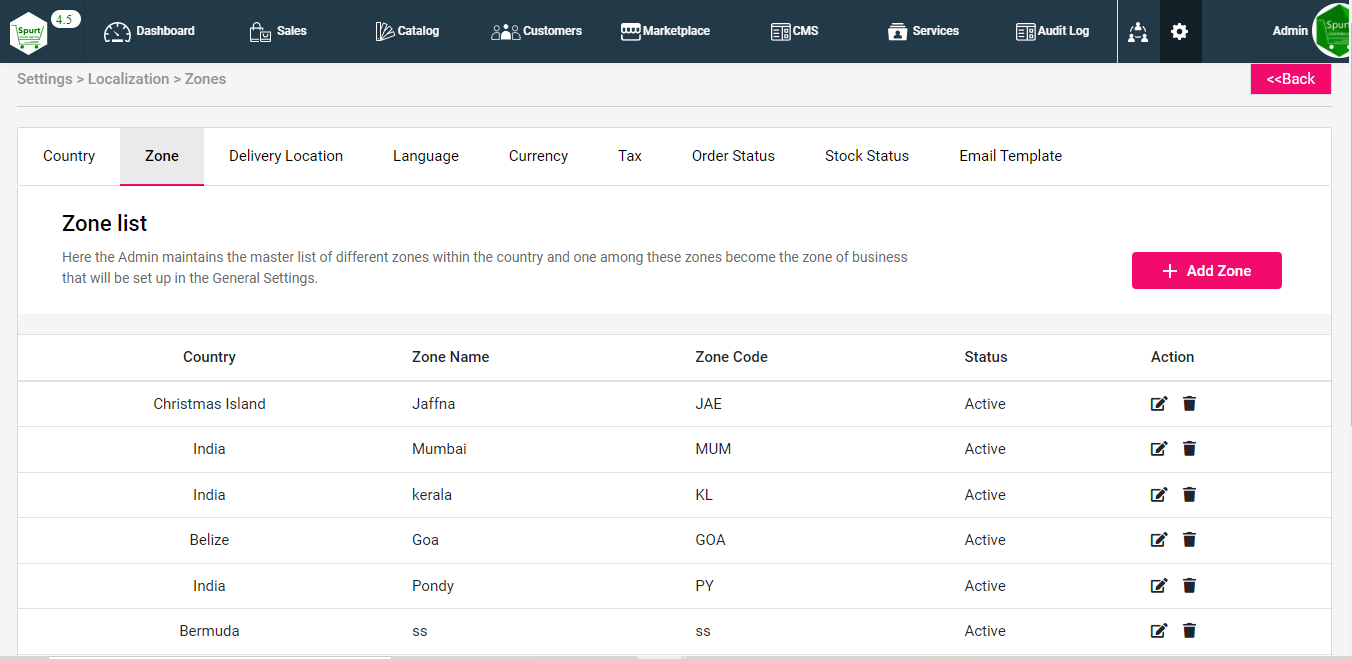Edit the Goa zone

tap(1159, 540)
